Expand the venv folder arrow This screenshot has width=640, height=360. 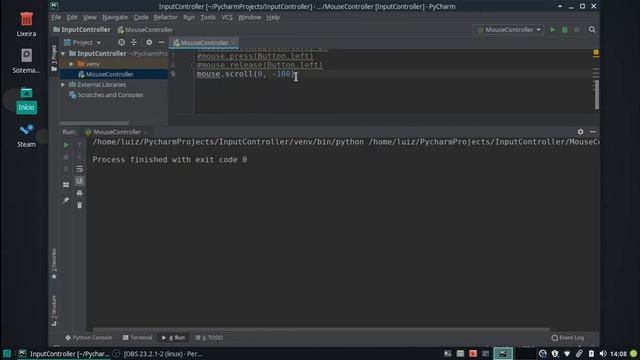[x=71, y=64]
